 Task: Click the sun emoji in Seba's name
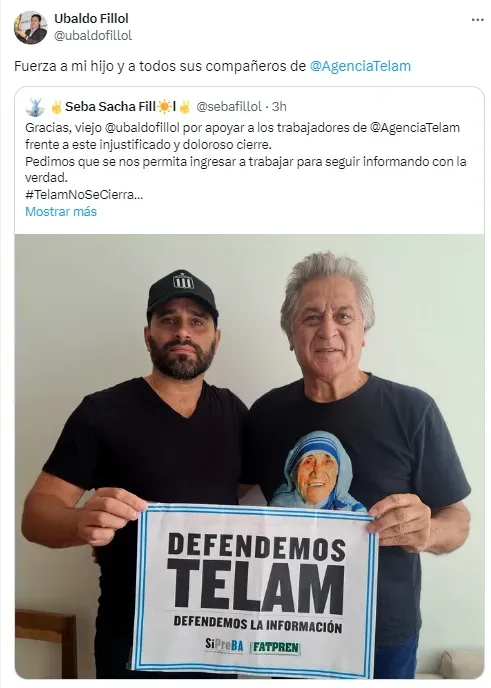pyautogui.click(x=165, y=107)
